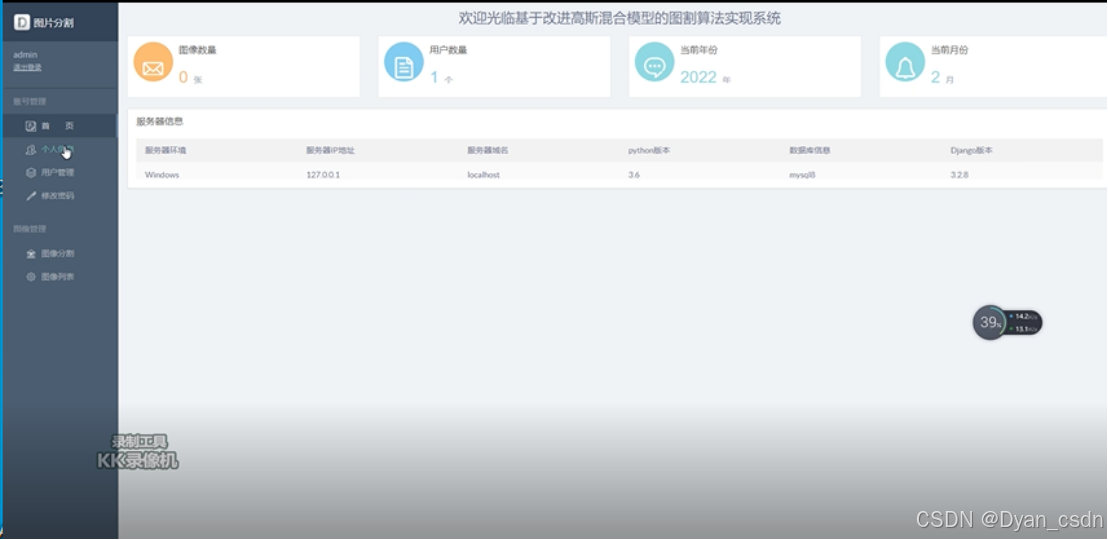Click the Django版本 column header
Screen dimensions: 1108x540
point(971,151)
